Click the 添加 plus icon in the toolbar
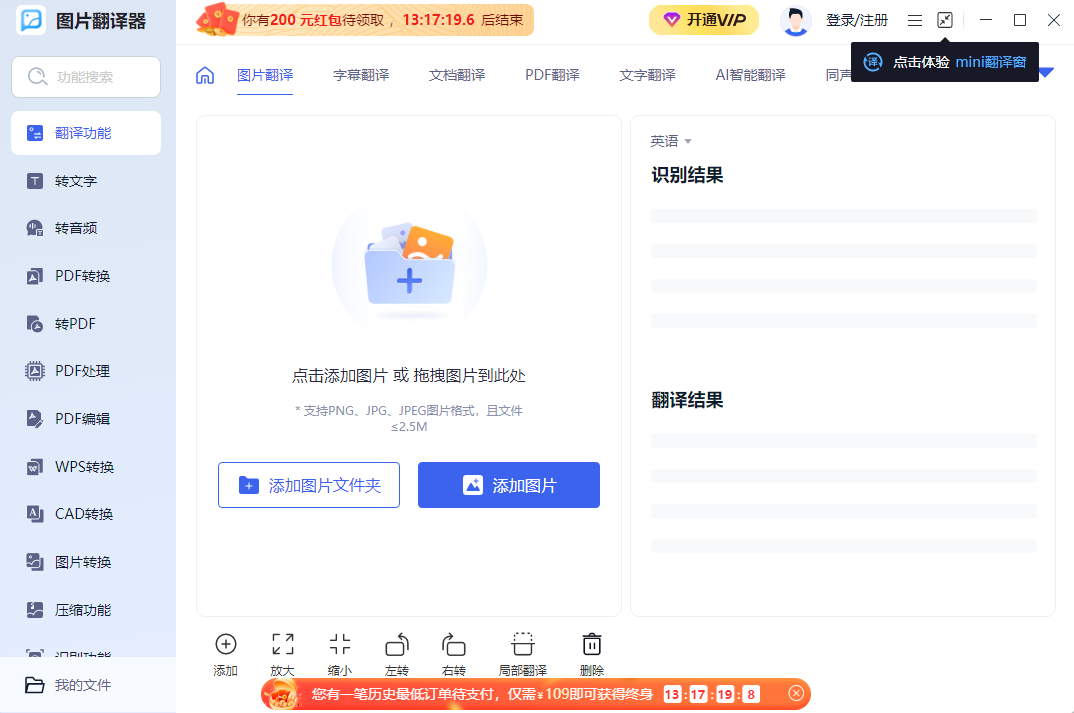 pyautogui.click(x=225, y=650)
